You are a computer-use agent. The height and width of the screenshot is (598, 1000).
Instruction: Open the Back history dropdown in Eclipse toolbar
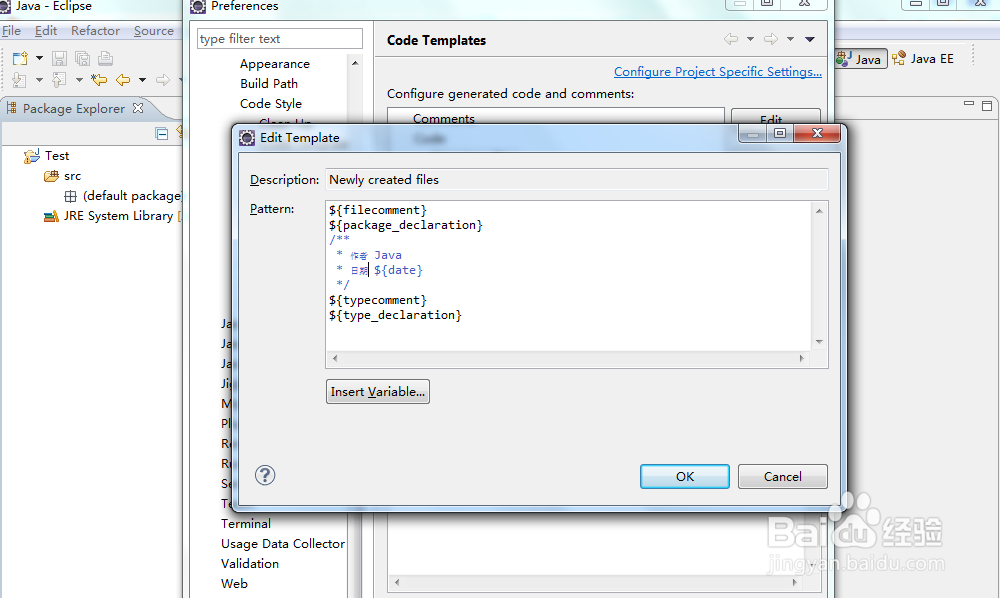(x=142, y=80)
